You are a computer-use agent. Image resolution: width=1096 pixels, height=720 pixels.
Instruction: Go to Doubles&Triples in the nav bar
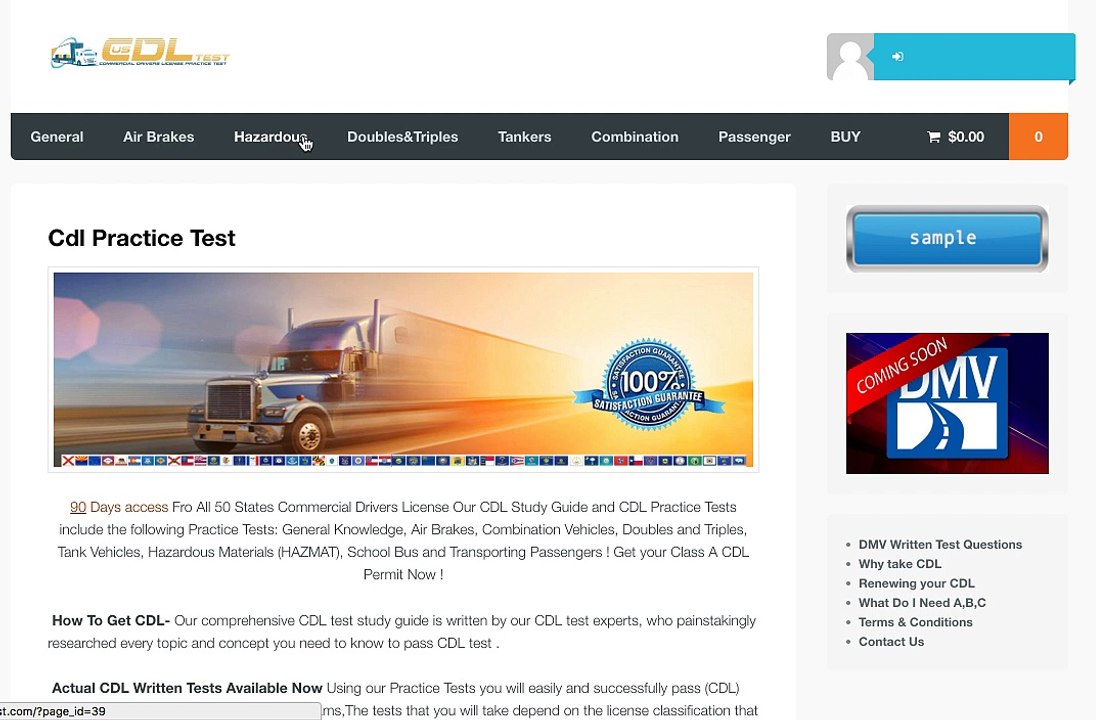[403, 137]
